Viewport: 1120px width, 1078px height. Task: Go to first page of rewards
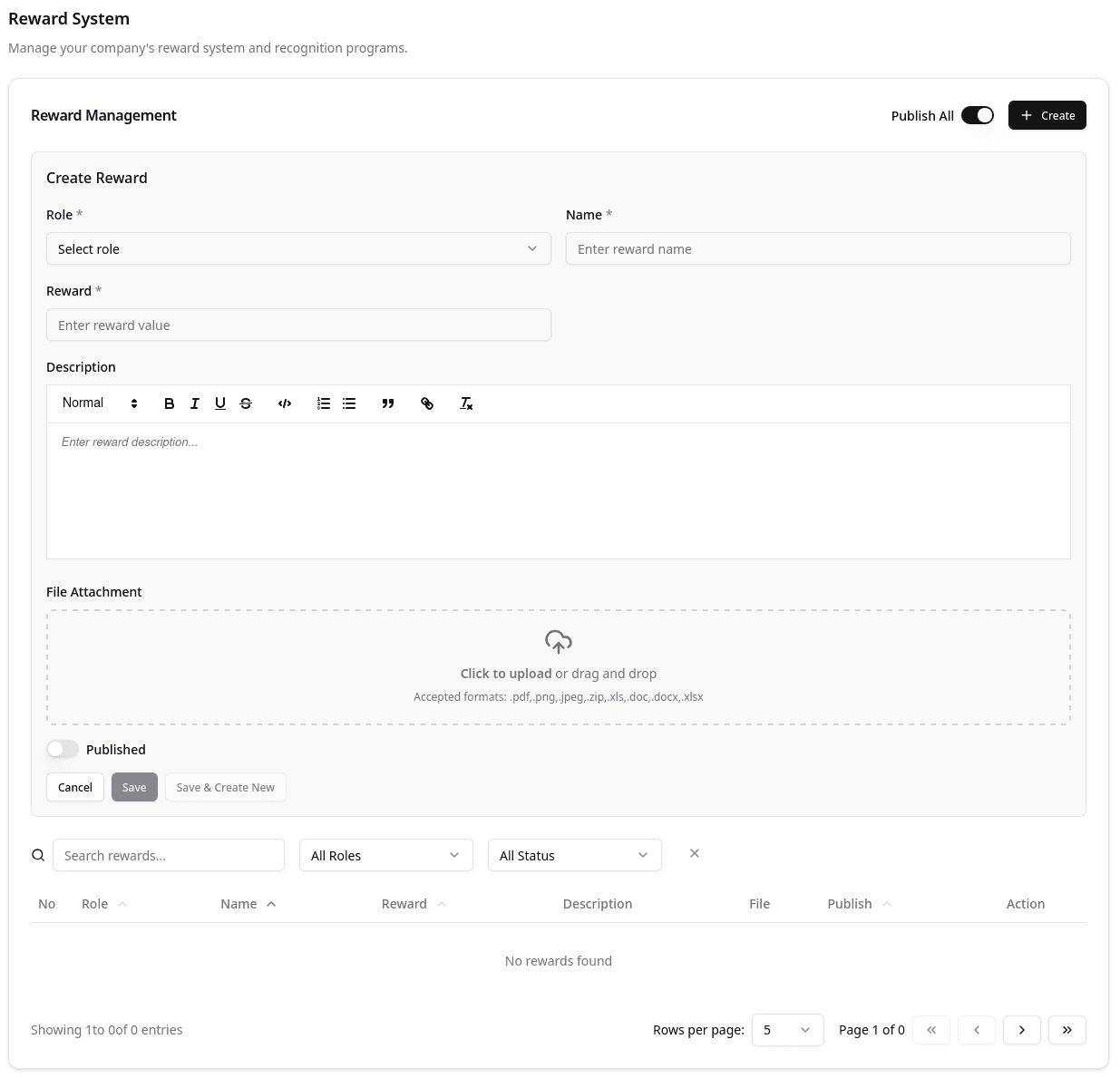coord(931,1030)
